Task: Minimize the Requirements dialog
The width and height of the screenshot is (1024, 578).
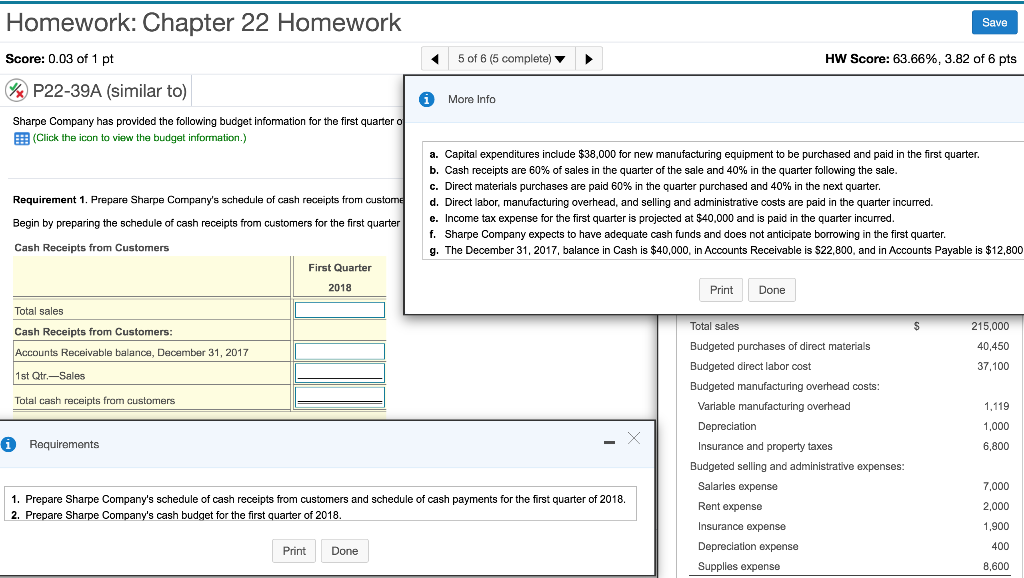Action: pos(609,443)
